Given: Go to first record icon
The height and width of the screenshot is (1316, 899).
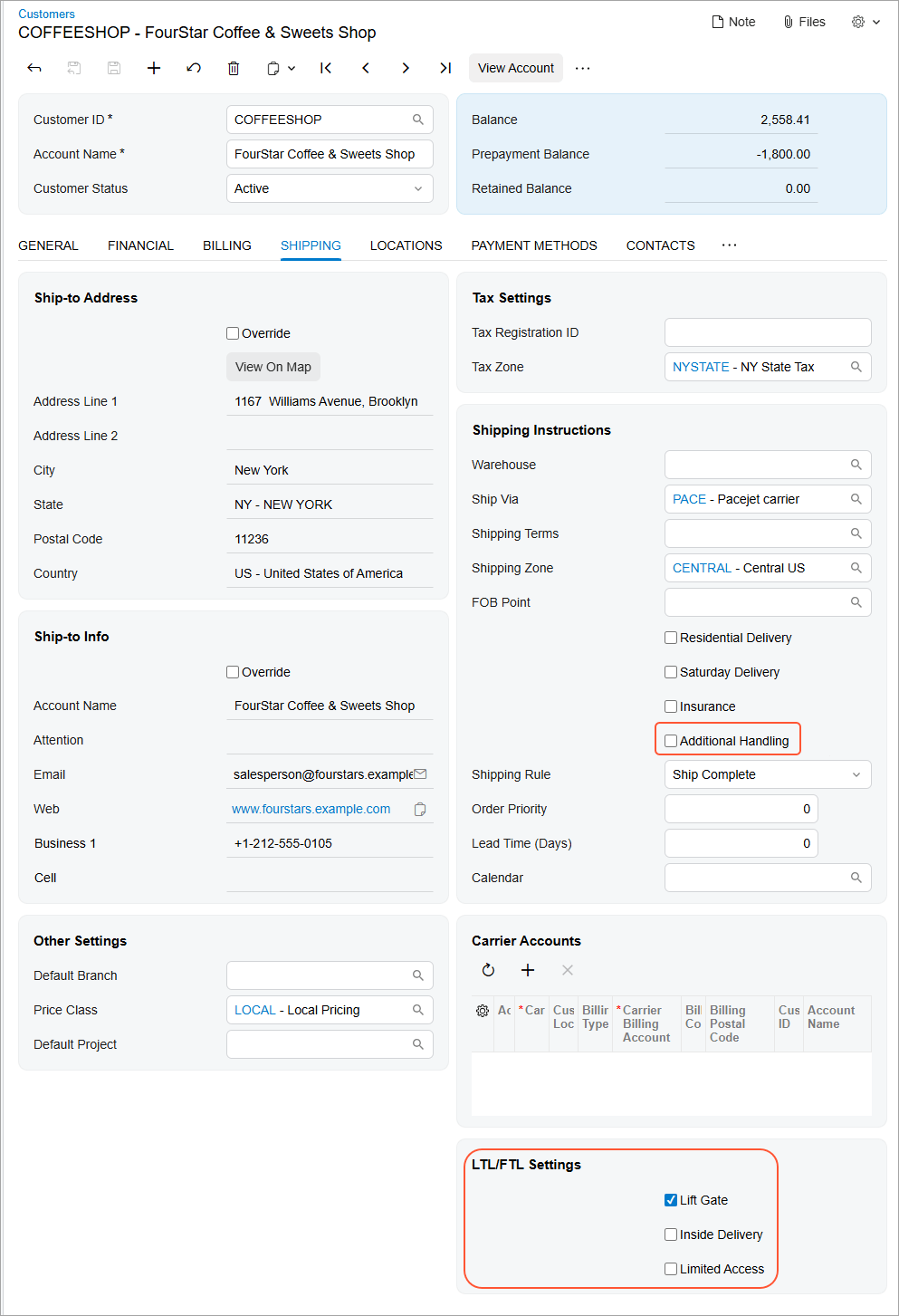Looking at the screenshot, I should coord(326,68).
